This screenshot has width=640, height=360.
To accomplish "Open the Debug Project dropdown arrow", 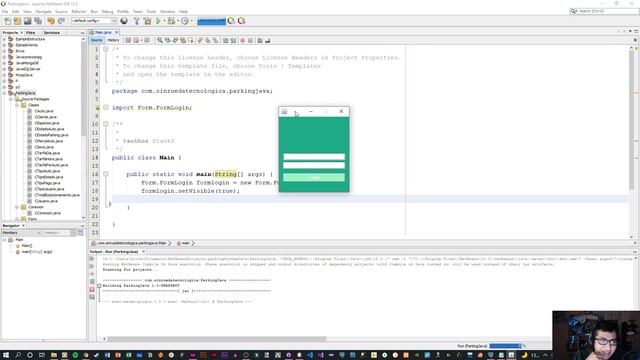I will point(178,21).
